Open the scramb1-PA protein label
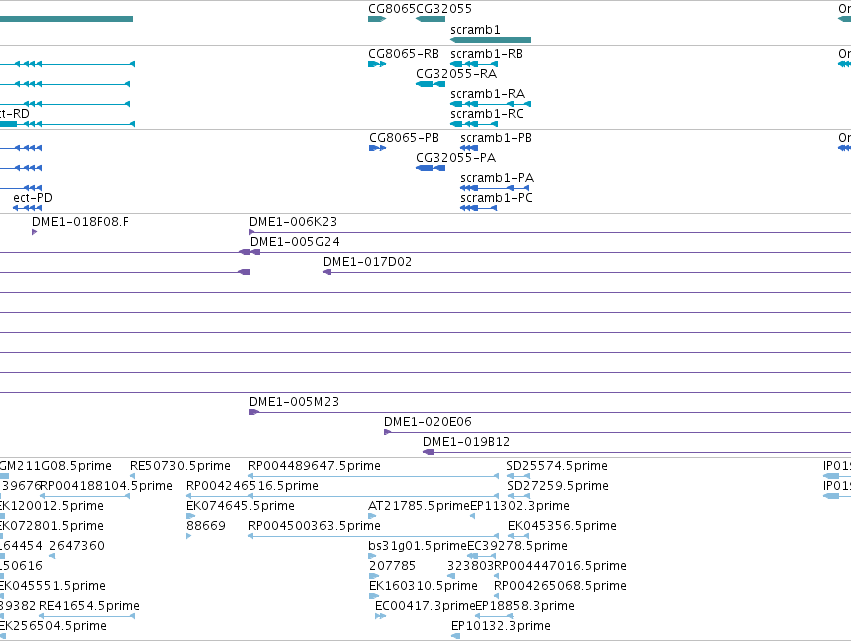The width and height of the screenshot is (851, 641). (497, 178)
